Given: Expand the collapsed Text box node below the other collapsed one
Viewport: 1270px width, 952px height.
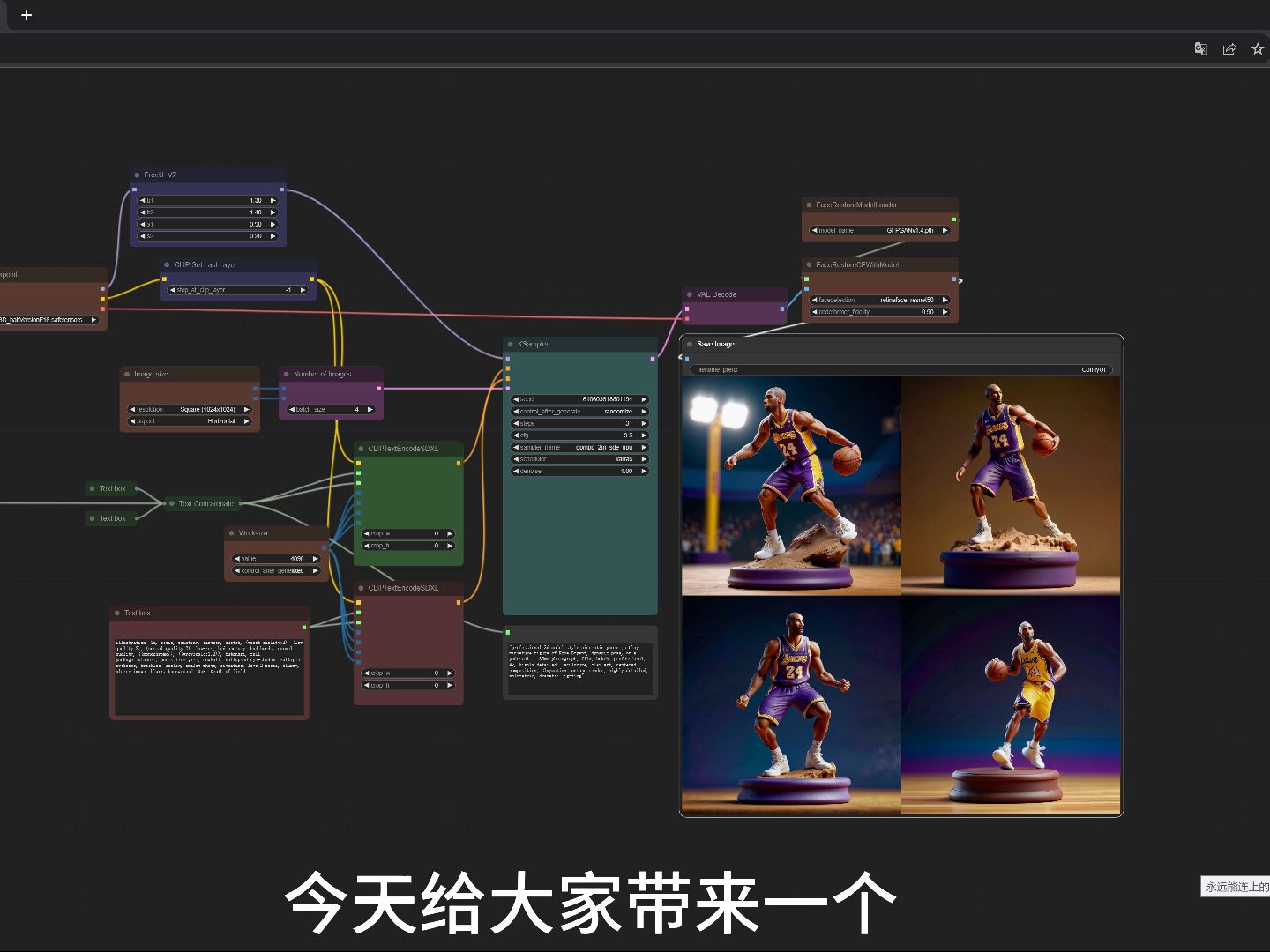Looking at the screenshot, I should point(92,518).
